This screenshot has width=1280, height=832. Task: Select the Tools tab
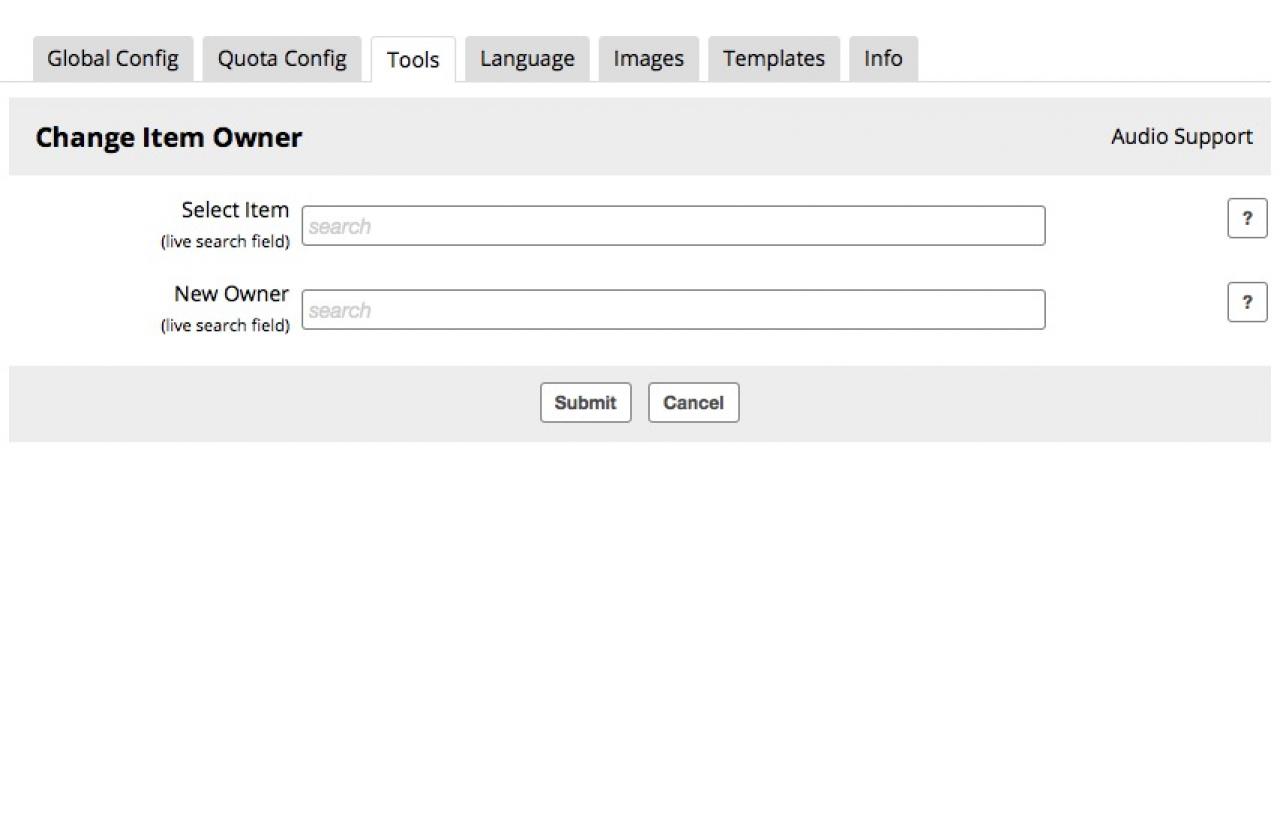413,60
